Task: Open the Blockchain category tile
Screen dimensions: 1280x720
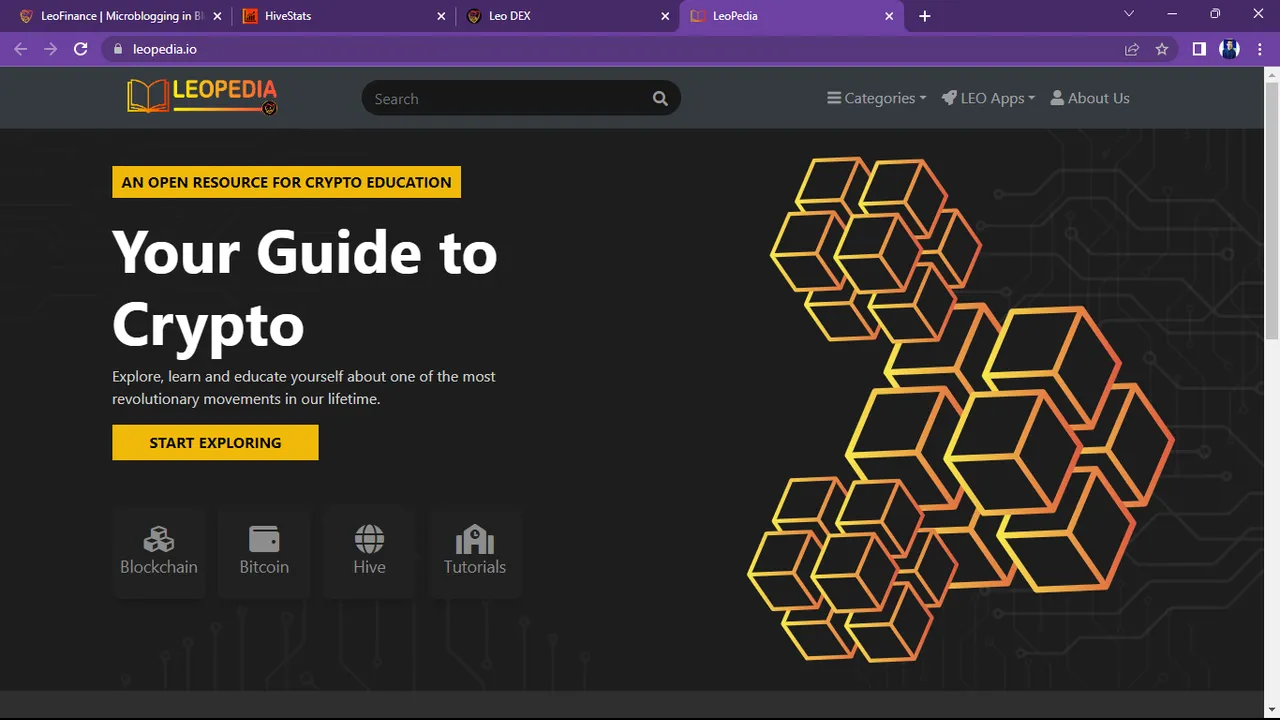Action: [159, 552]
